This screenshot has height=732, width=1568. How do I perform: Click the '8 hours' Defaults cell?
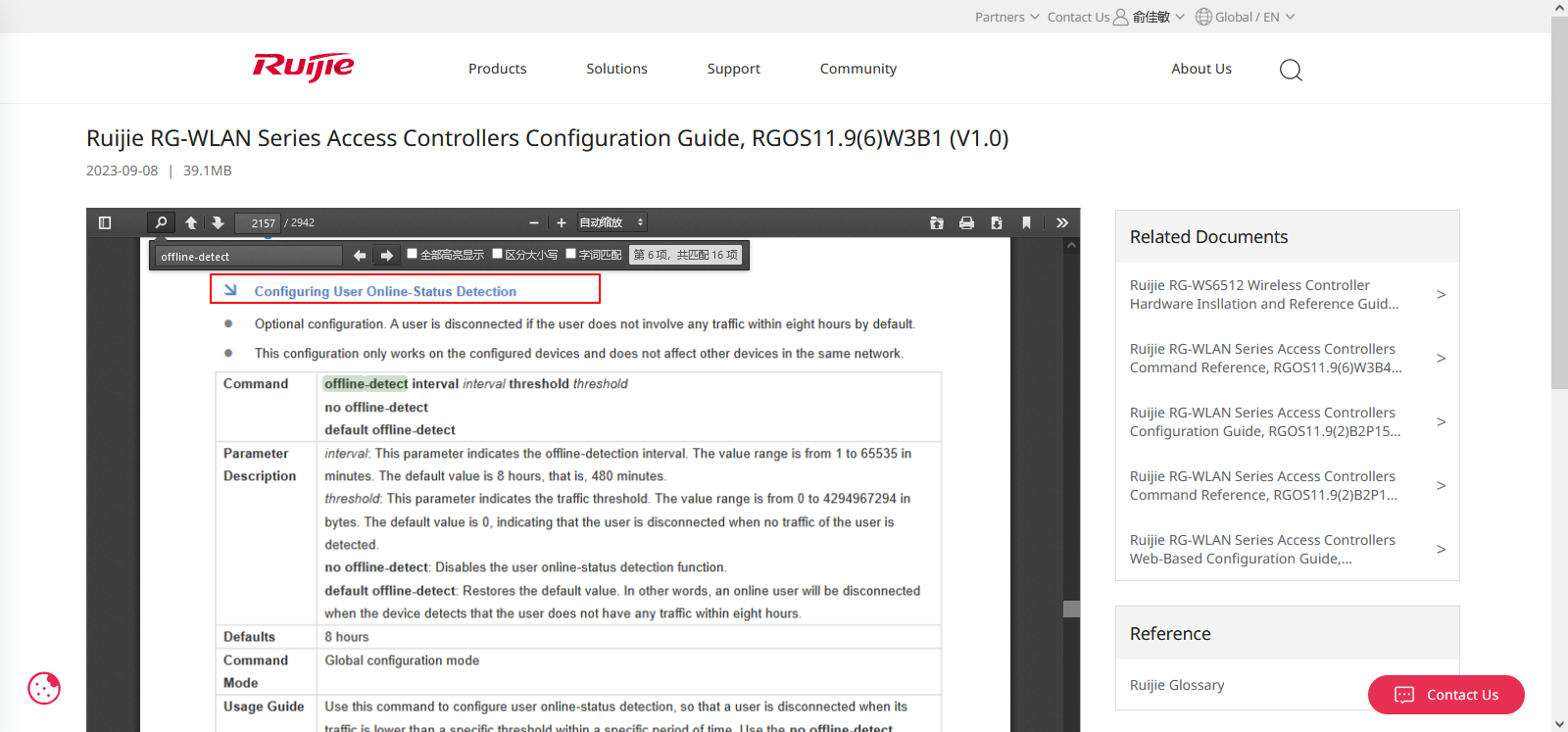point(347,637)
